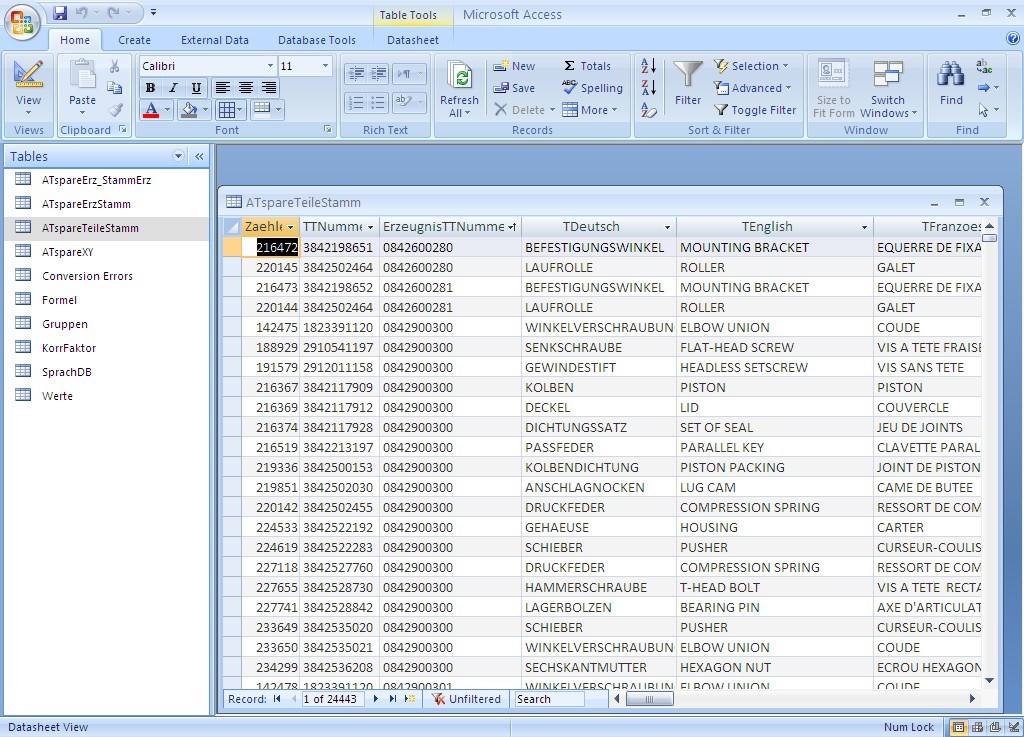Viewport: 1024px width, 737px height.
Task: Click the Refresh All icon
Action: point(460,77)
